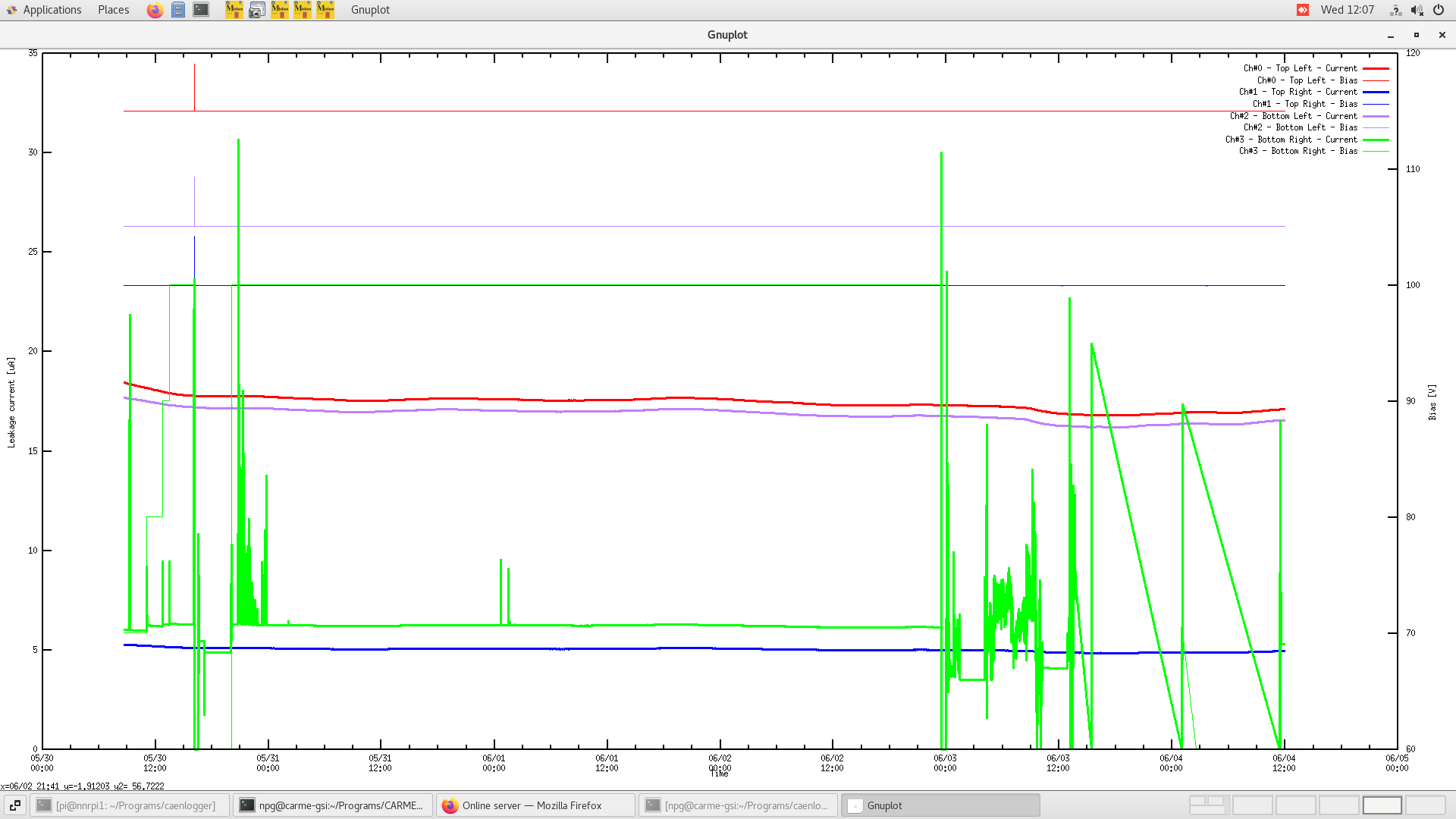Launch Firefox from the top panel
Viewport: 1456px width, 819px height.
[x=155, y=10]
